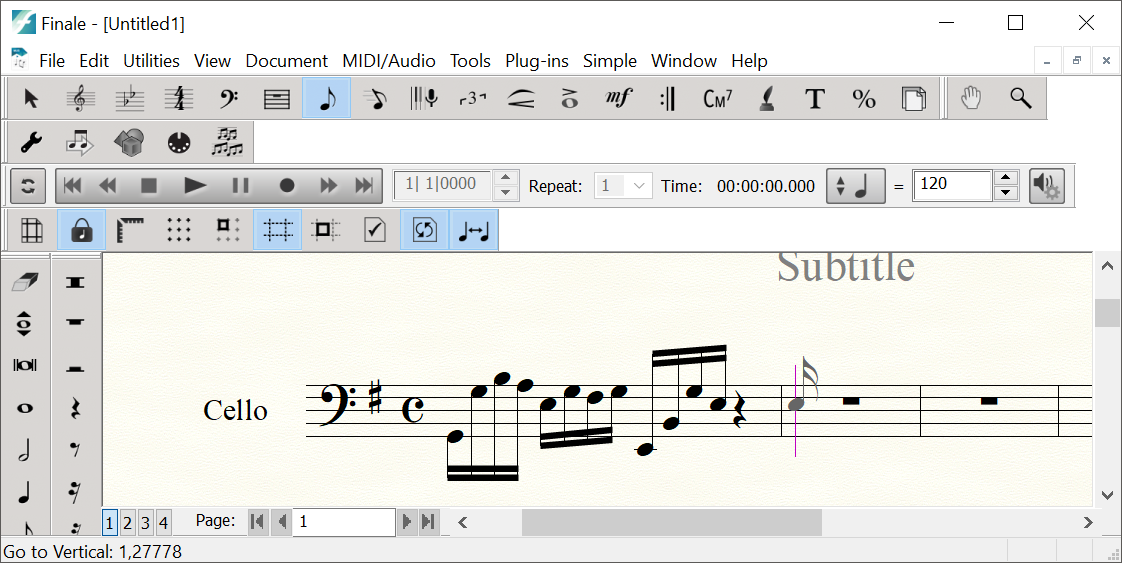This screenshot has height=563, width=1122.
Task: Click the horizontal scrollbar thumb
Action: (670, 522)
